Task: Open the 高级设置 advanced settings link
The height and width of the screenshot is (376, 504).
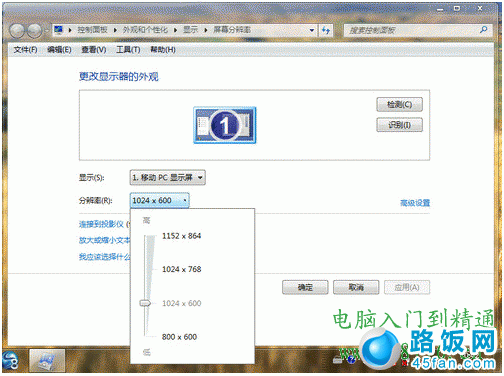Action: [x=415, y=203]
